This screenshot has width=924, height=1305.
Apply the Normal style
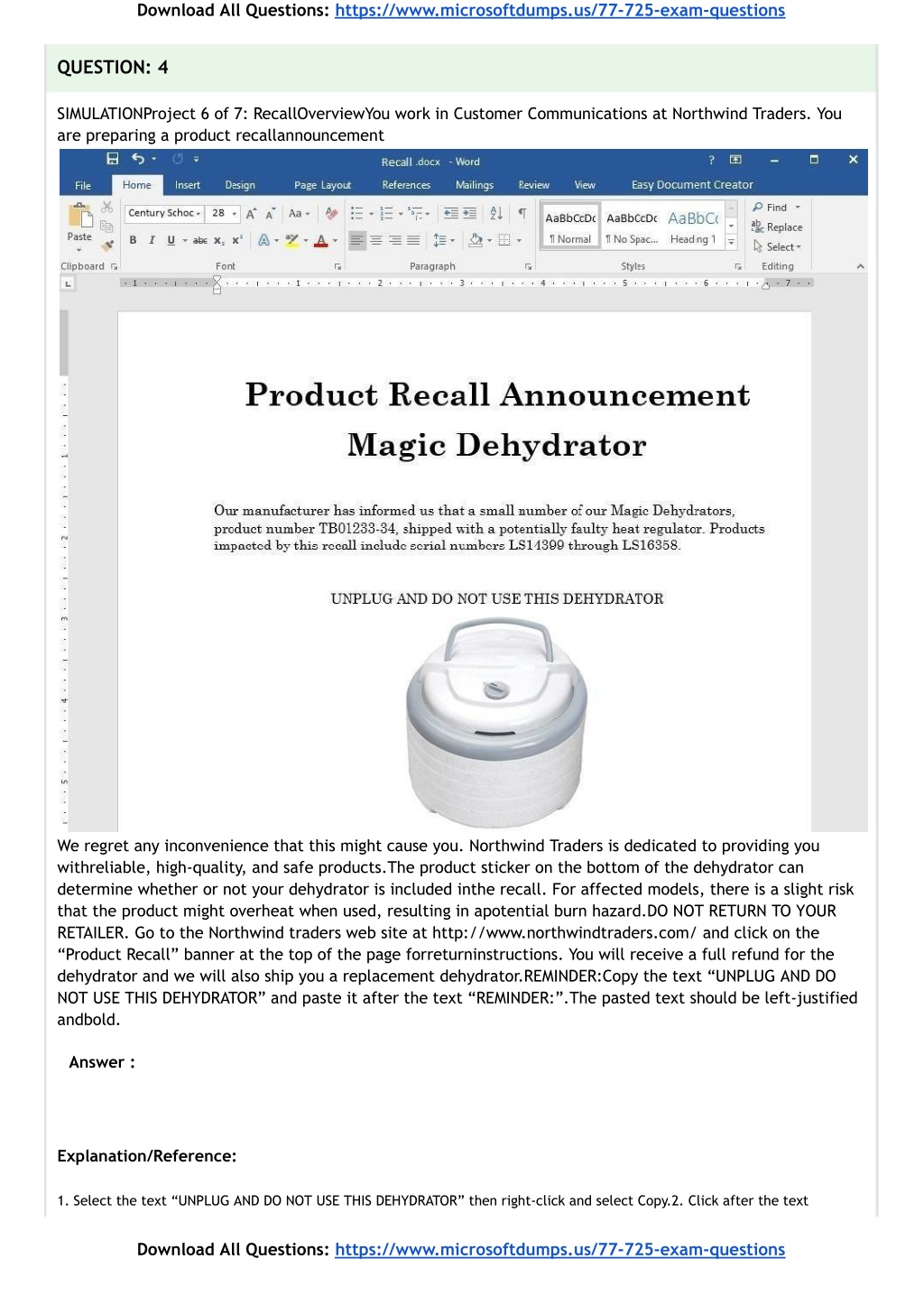coord(570,227)
